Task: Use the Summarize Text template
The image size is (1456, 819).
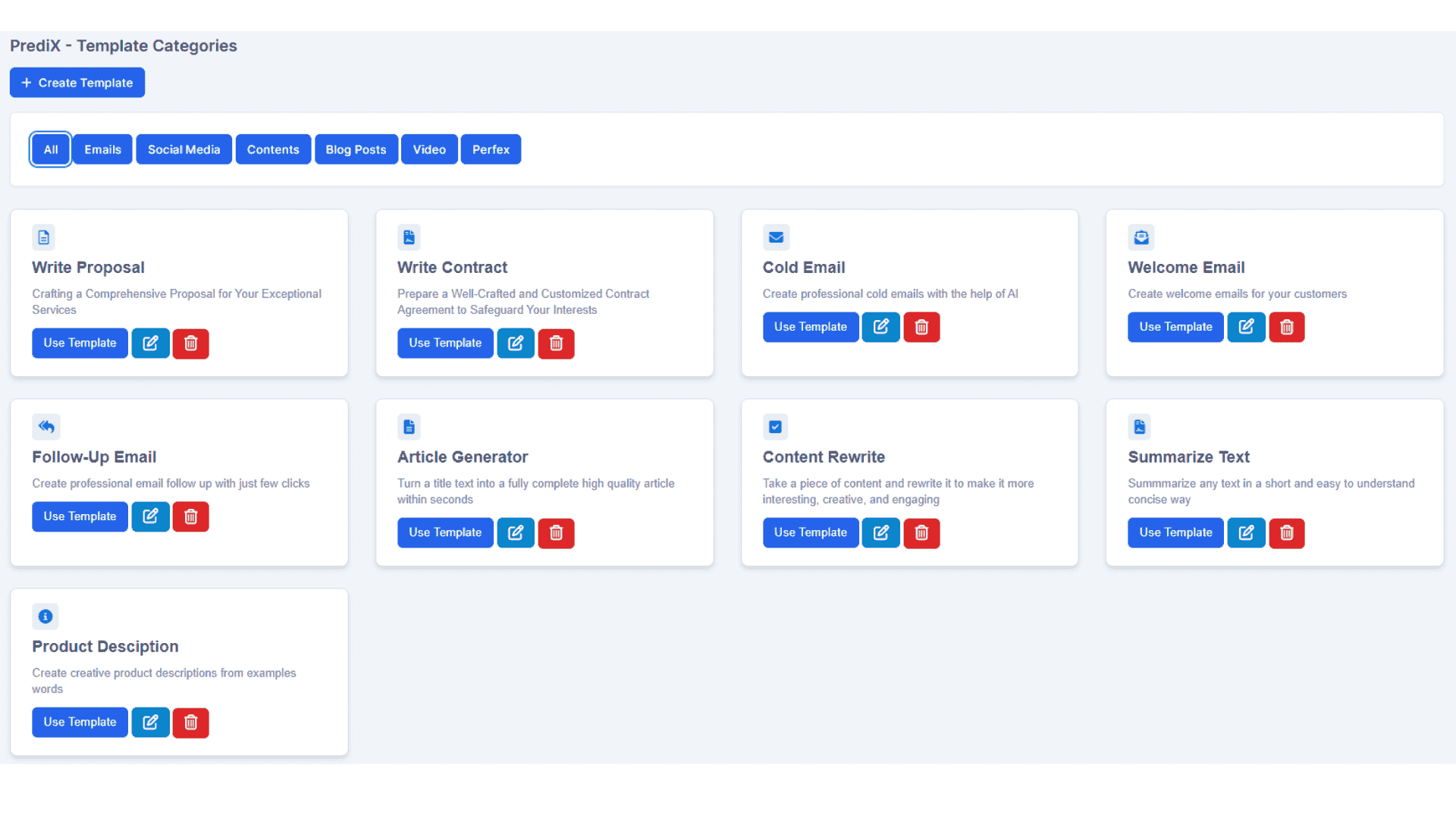Action: pyautogui.click(x=1175, y=533)
